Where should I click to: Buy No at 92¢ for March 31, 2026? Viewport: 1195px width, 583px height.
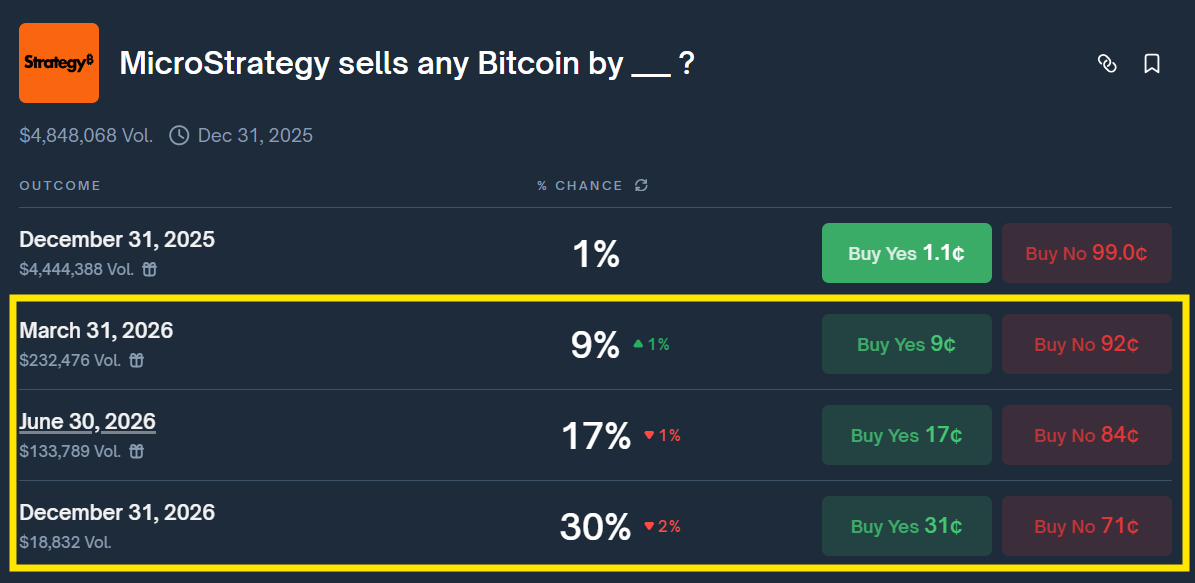click(x=1086, y=344)
